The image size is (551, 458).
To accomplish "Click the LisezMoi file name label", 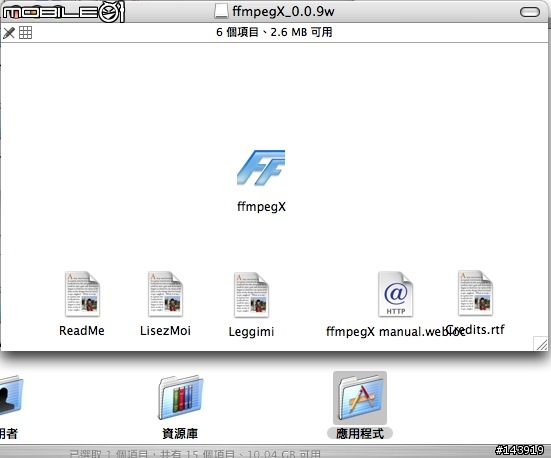I will click(165, 331).
